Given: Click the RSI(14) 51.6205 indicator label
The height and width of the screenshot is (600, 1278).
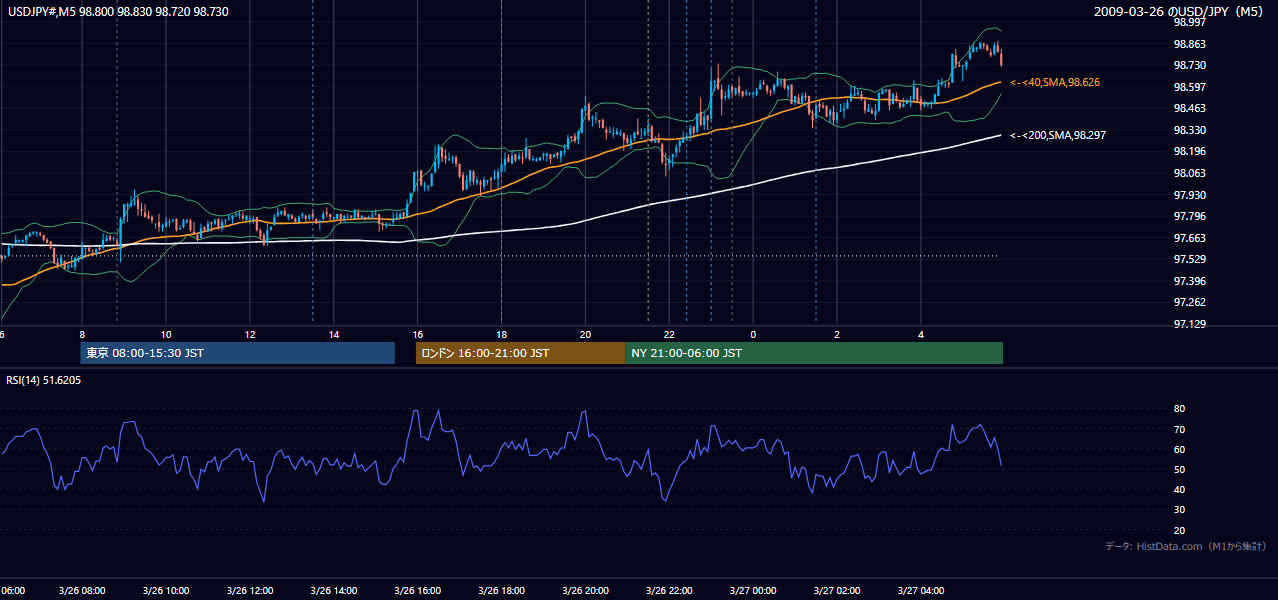Looking at the screenshot, I should 44,380.
